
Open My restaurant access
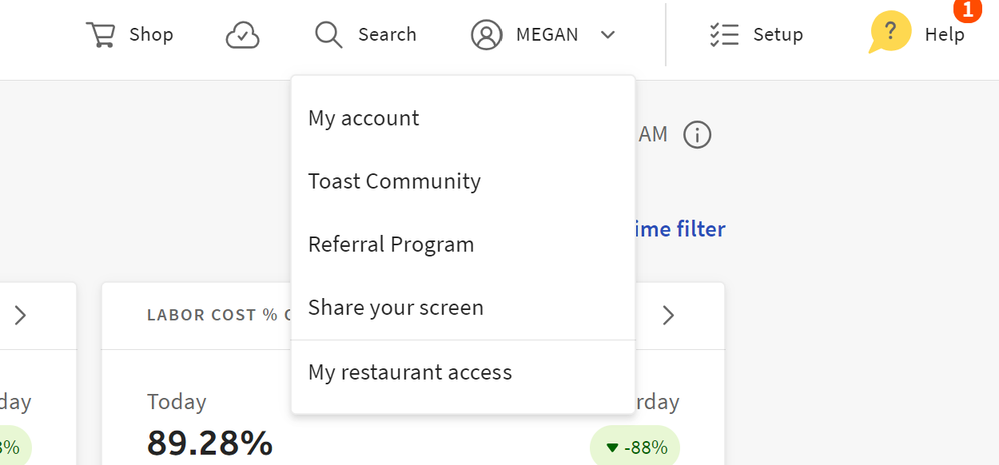(410, 372)
